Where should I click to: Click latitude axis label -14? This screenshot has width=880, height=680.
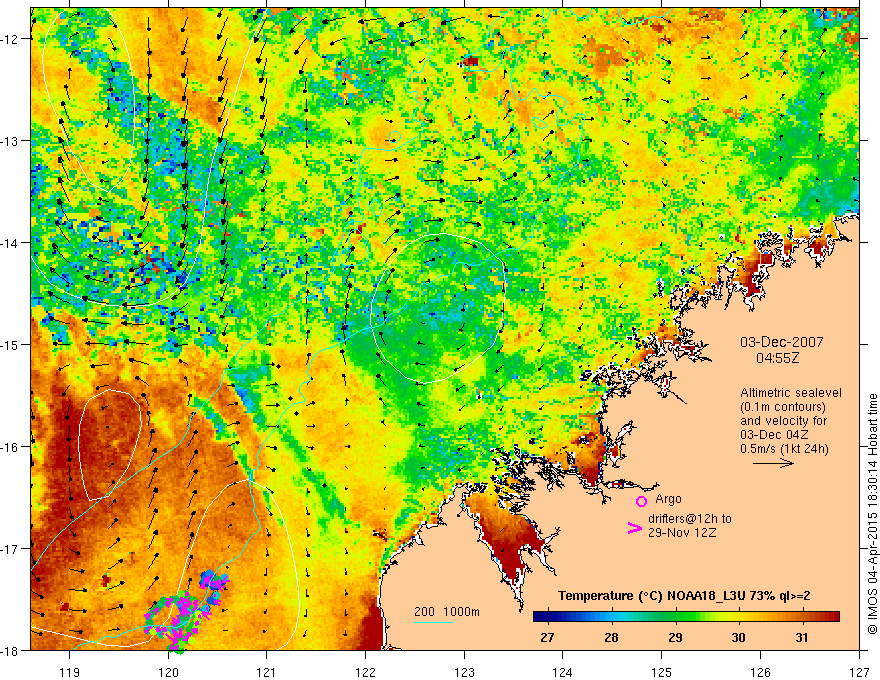click(12, 243)
